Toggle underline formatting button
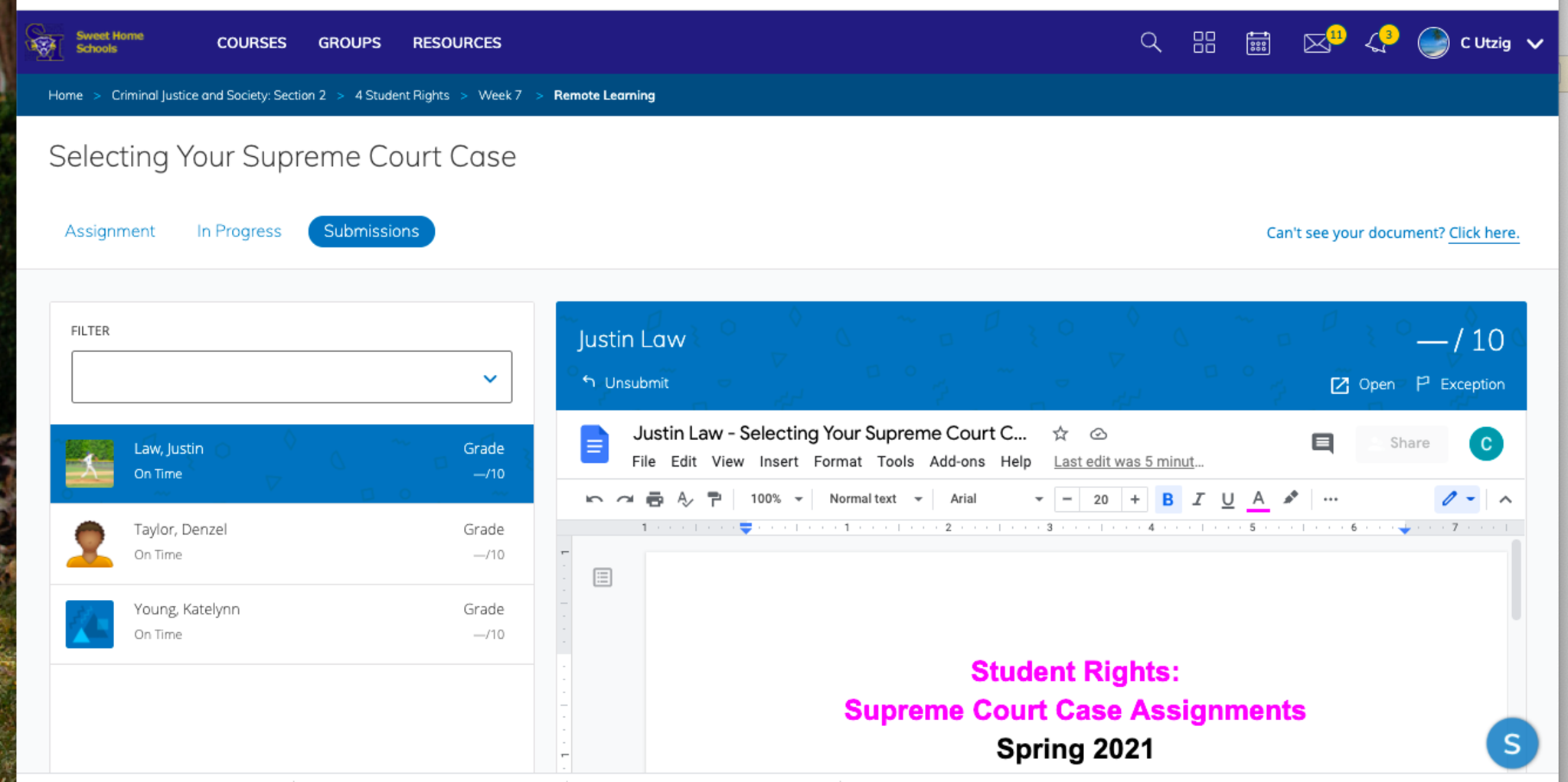 point(1227,500)
